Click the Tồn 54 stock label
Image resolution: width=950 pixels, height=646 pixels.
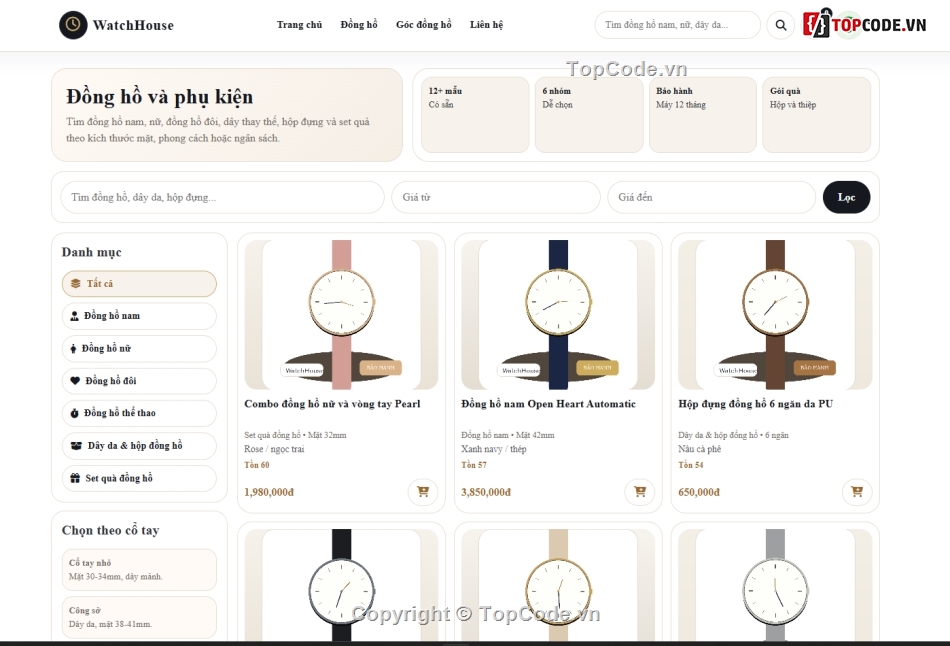[x=691, y=465]
